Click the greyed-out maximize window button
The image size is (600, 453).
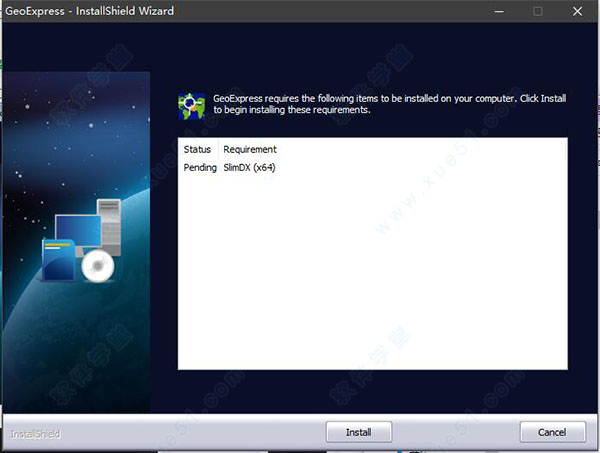click(x=537, y=11)
